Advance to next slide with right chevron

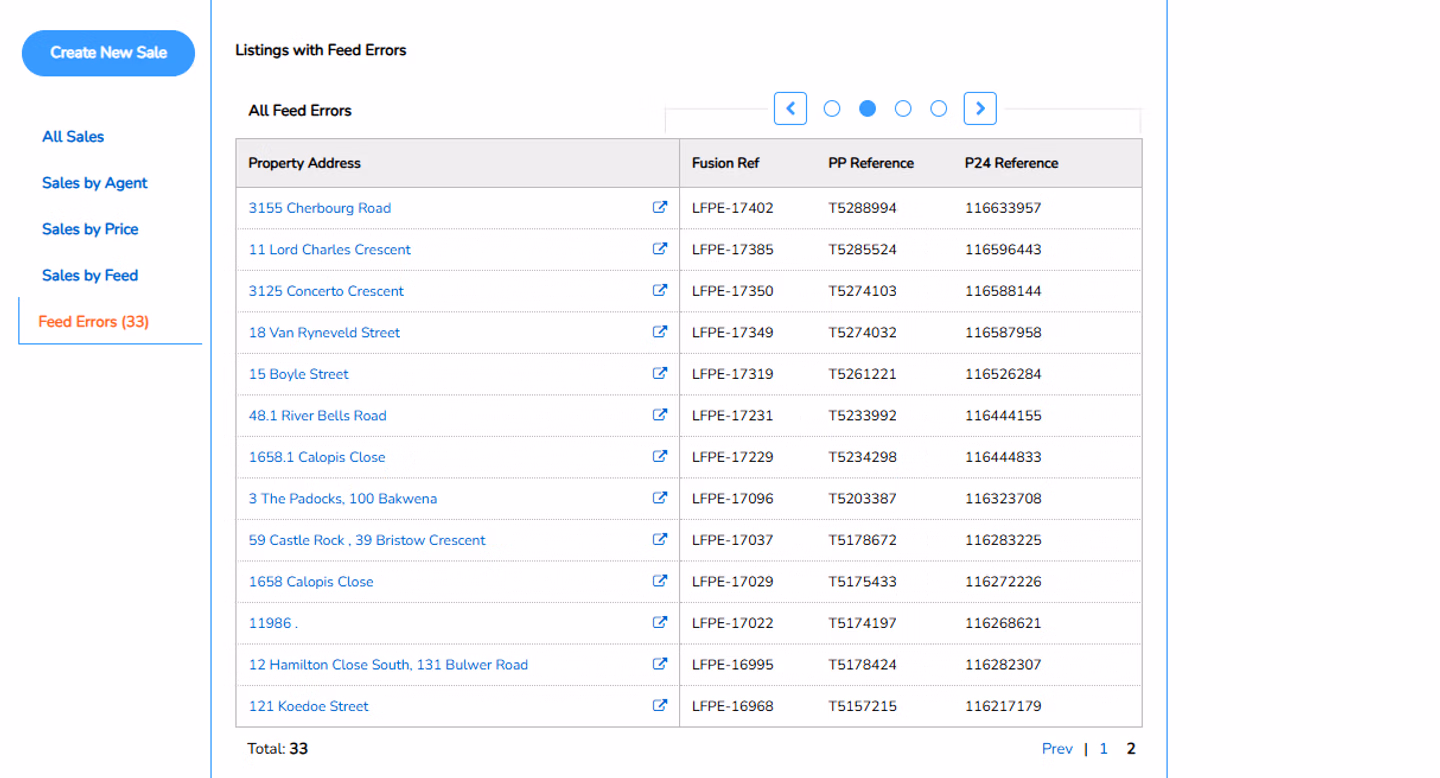[980, 109]
